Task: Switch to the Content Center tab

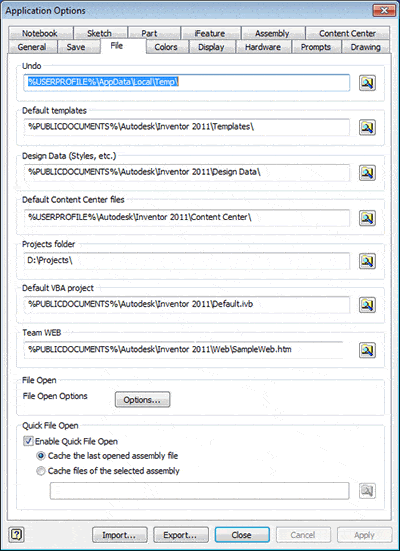Action: (x=347, y=33)
